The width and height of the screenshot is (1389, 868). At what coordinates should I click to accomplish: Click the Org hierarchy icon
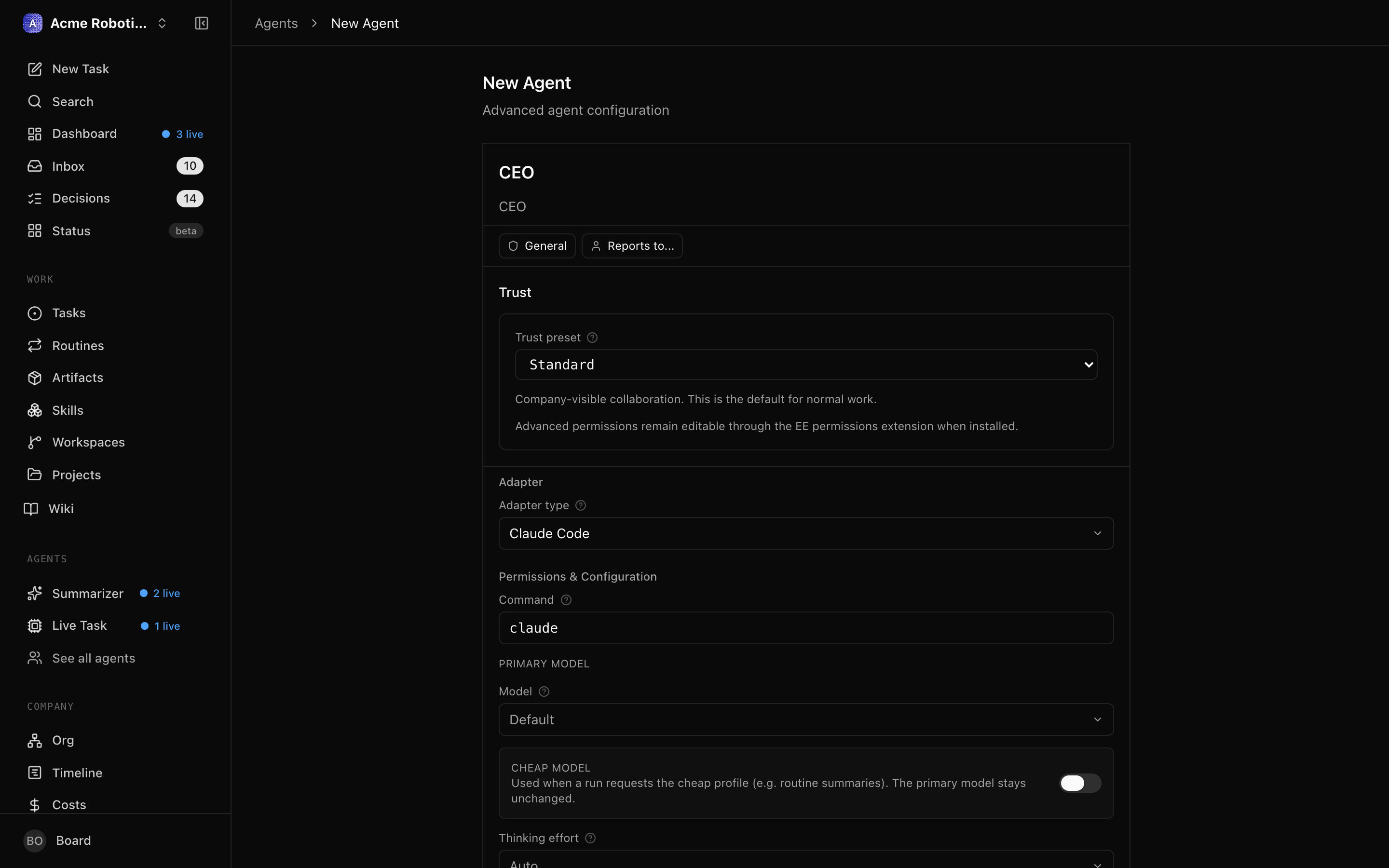34,741
